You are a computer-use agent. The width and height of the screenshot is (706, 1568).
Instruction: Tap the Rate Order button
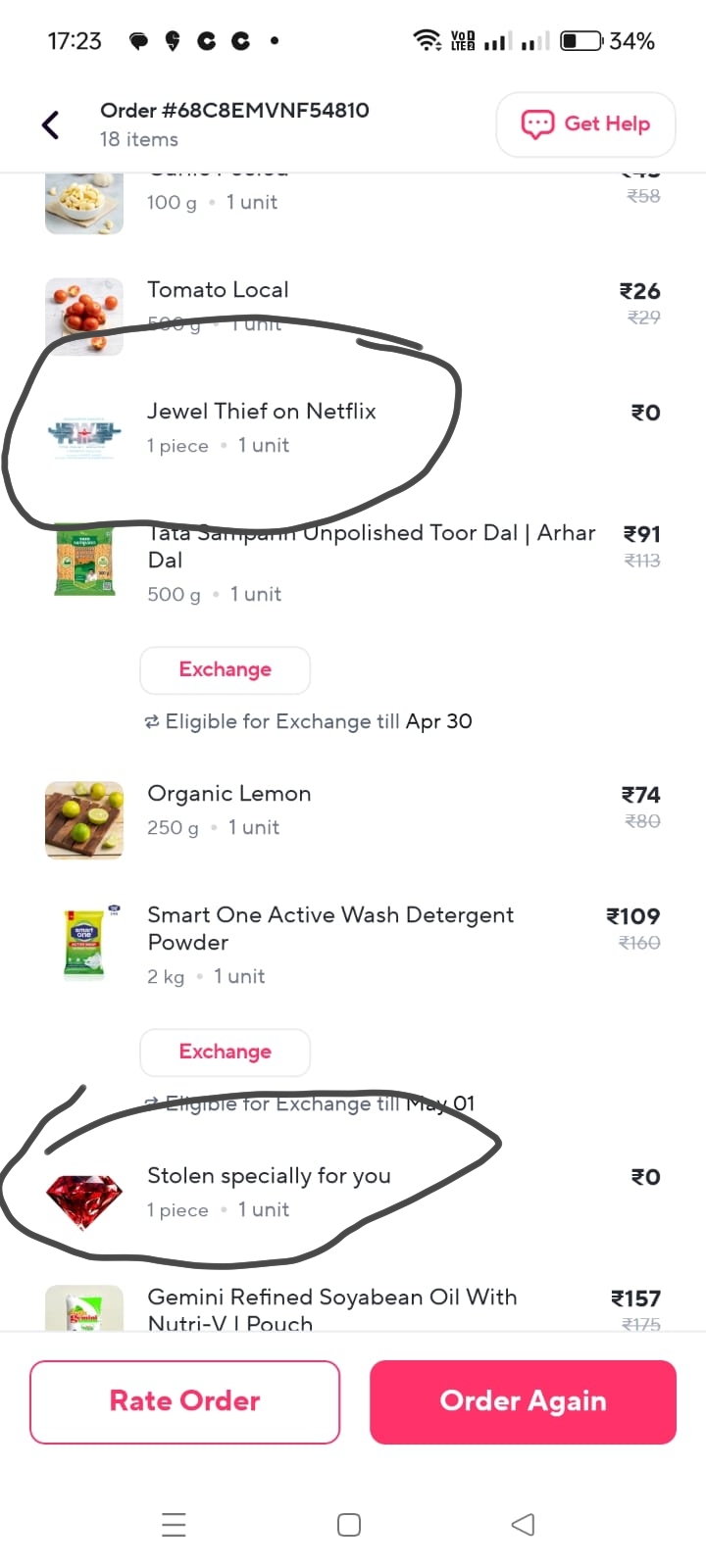point(184,1401)
